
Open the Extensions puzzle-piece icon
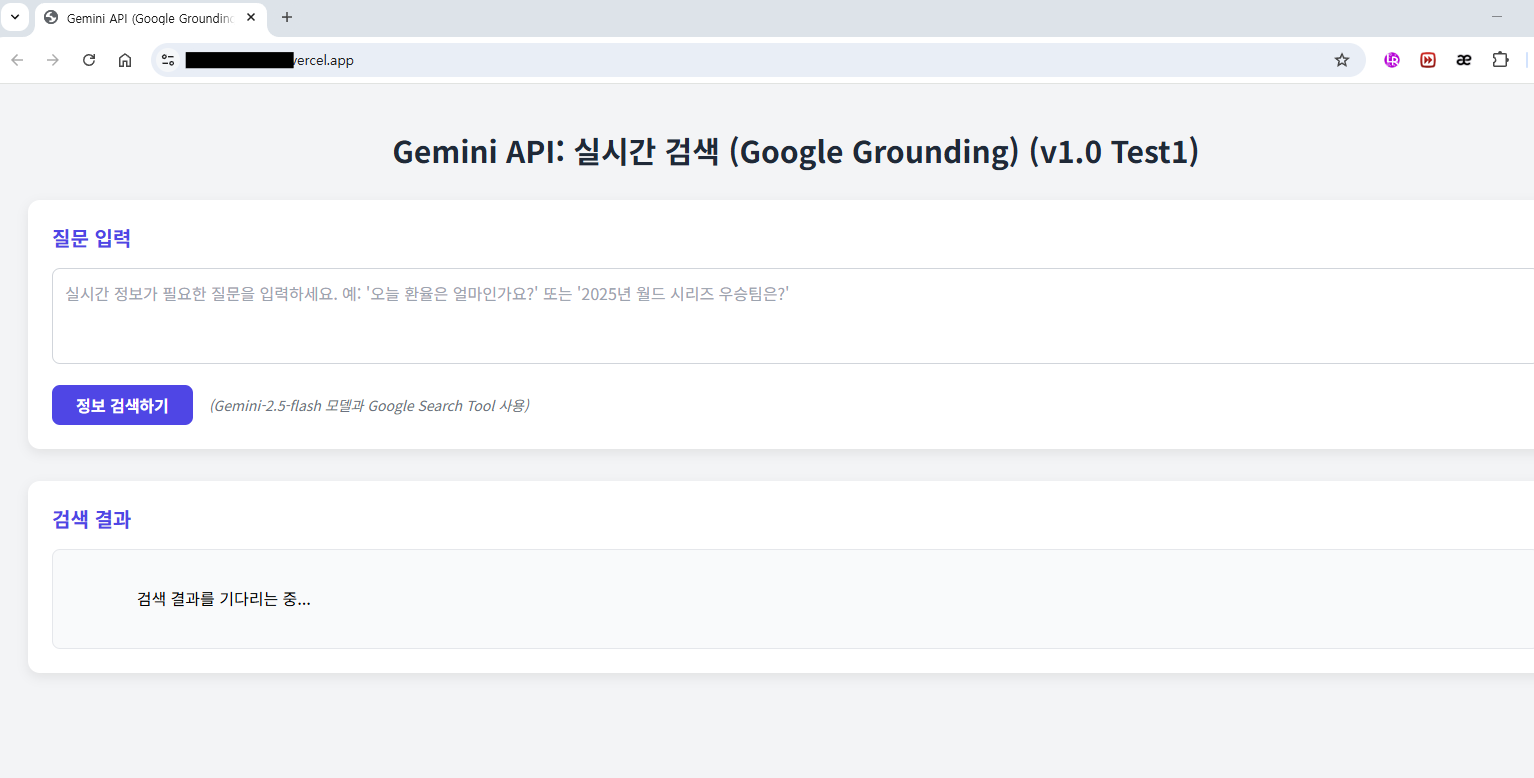[x=1500, y=60]
